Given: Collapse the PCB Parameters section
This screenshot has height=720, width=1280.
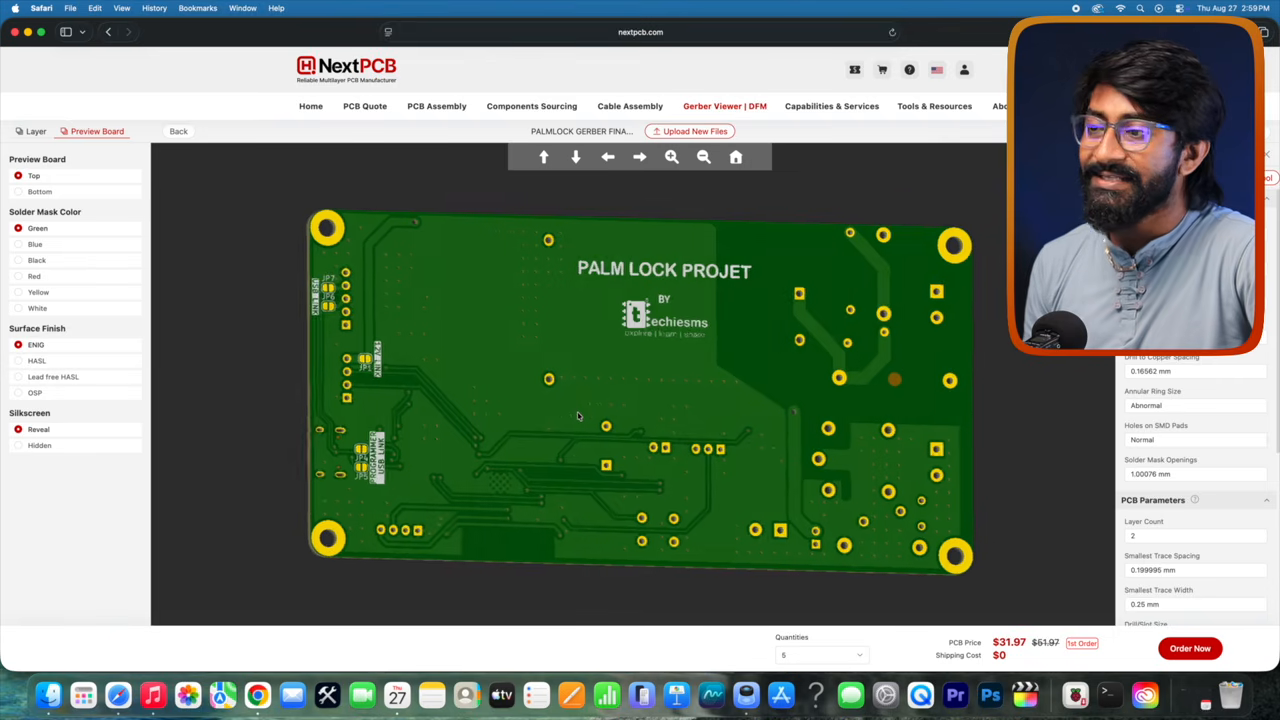Looking at the screenshot, I should point(1266,500).
